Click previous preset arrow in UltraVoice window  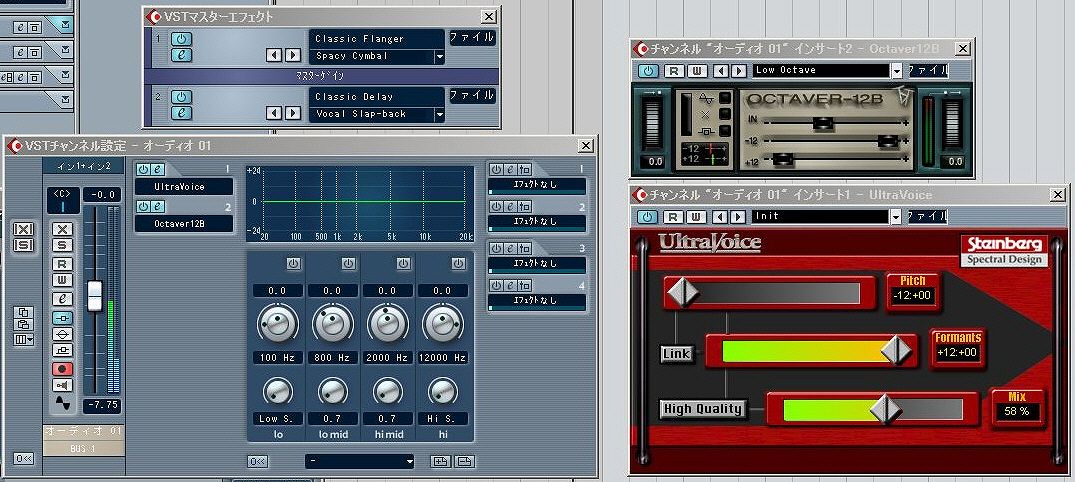click(x=720, y=217)
